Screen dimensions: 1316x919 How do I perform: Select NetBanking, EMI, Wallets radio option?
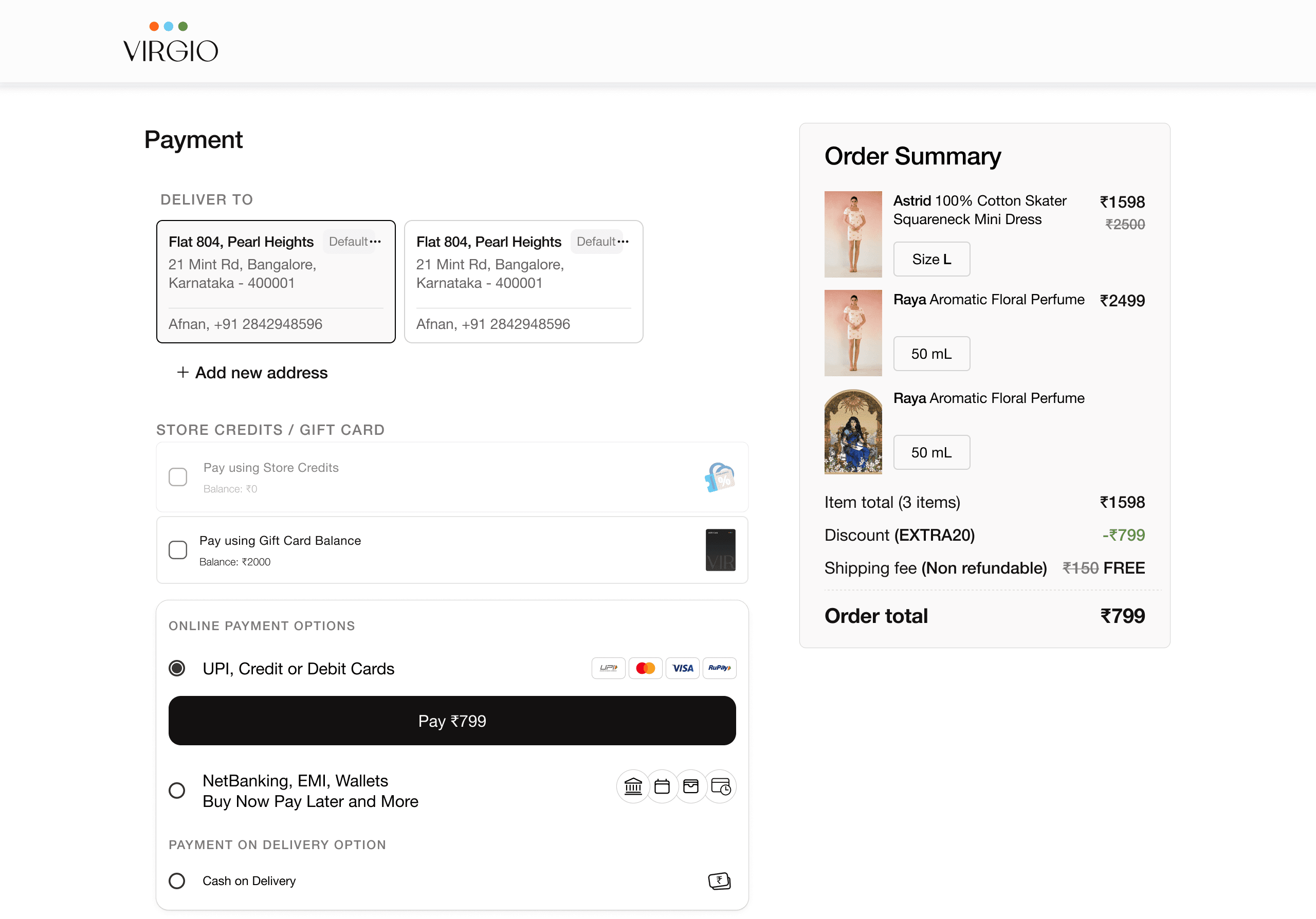177,791
